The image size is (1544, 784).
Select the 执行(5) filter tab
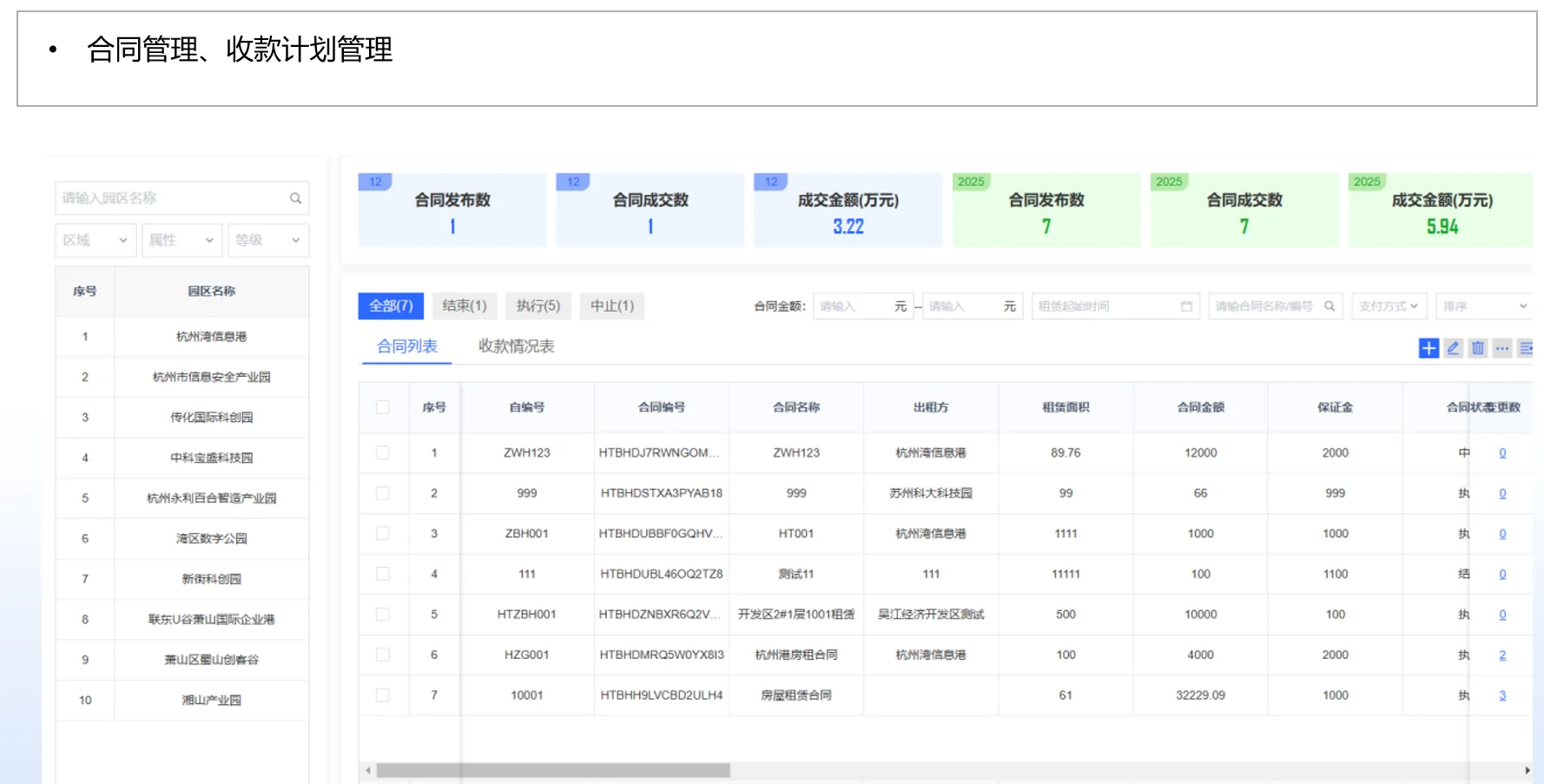click(538, 306)
